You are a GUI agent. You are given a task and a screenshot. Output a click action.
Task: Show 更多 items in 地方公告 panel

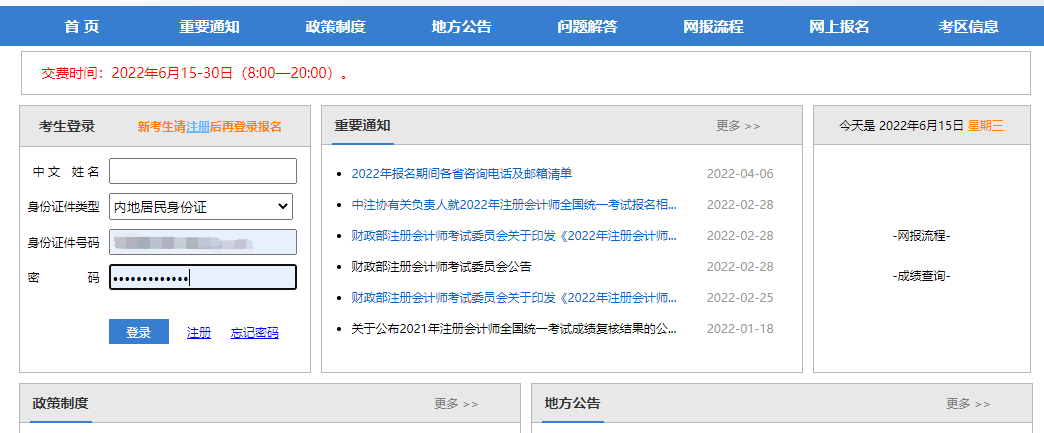click(968, 404)
